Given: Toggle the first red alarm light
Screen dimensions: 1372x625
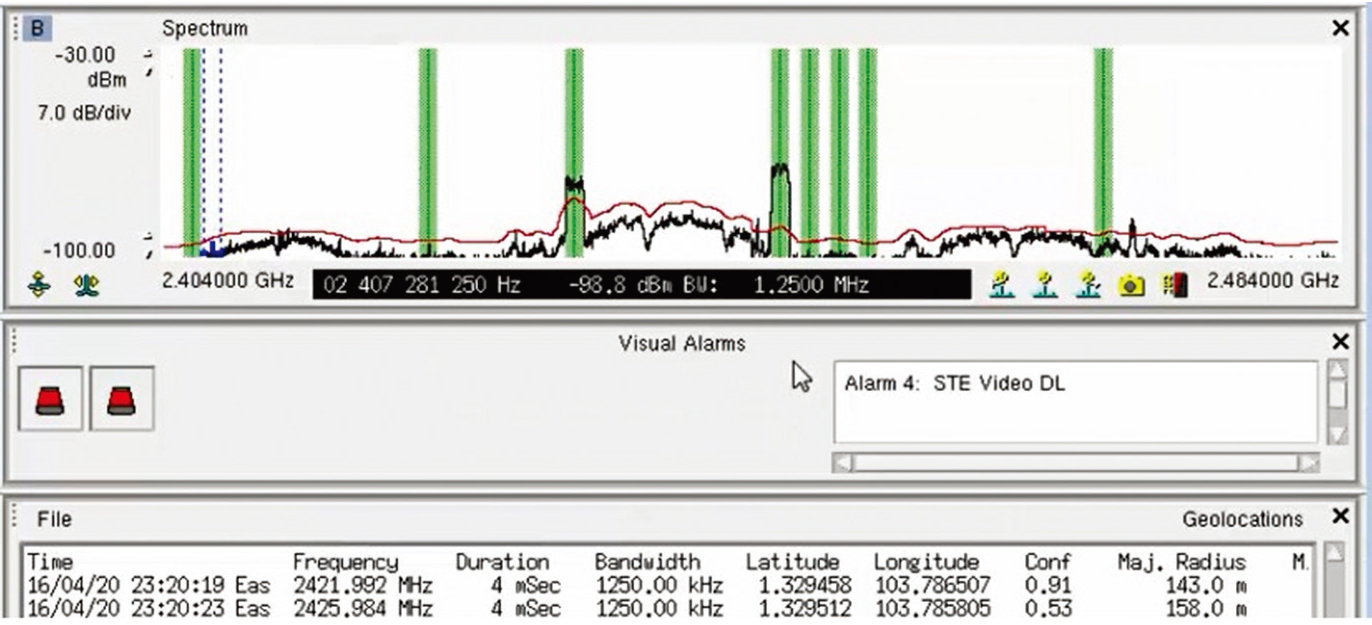Looking at the screenshot, I should tap(50, 399).
